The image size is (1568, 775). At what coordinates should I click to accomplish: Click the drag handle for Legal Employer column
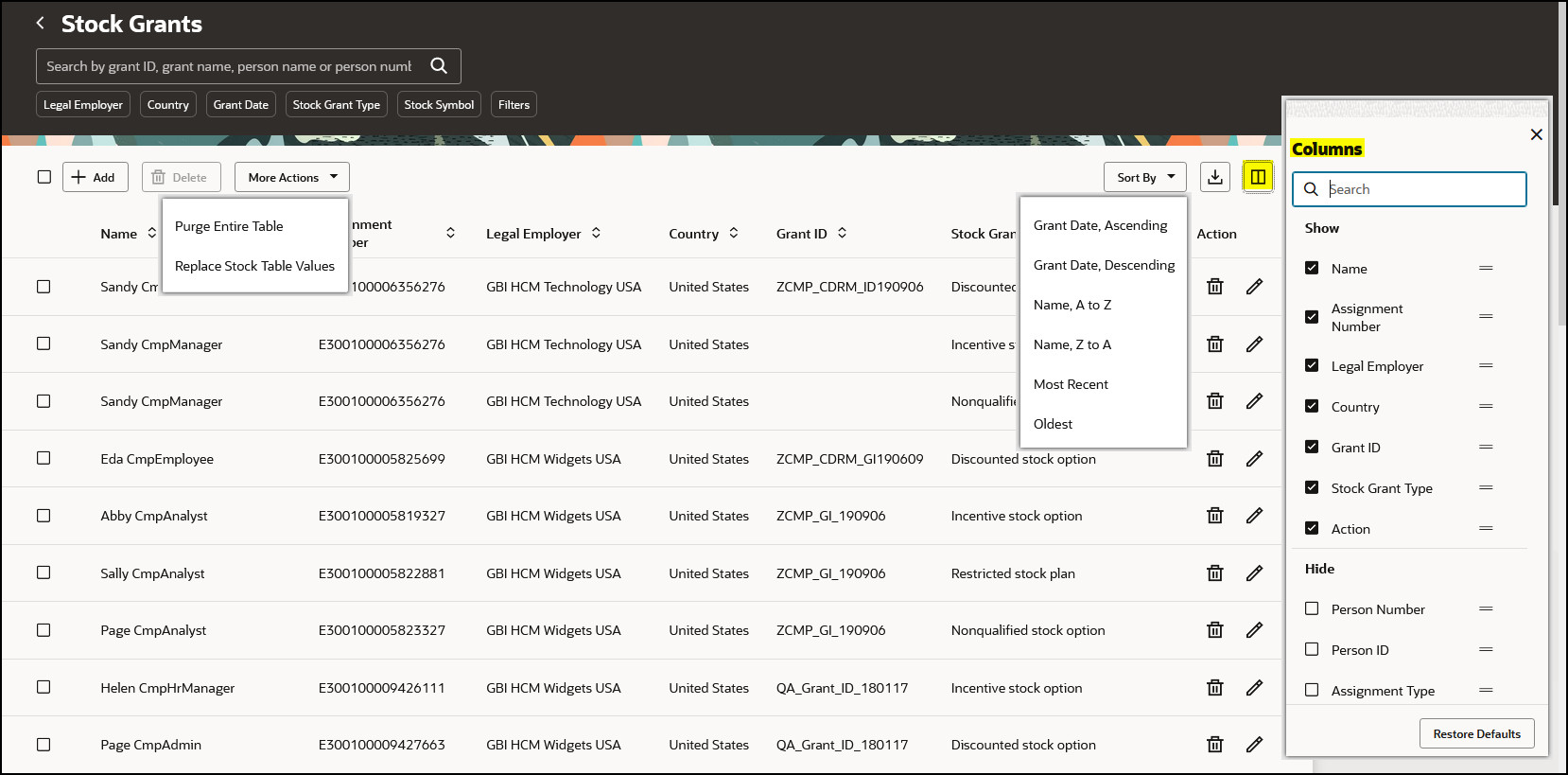coord(1486,366)
